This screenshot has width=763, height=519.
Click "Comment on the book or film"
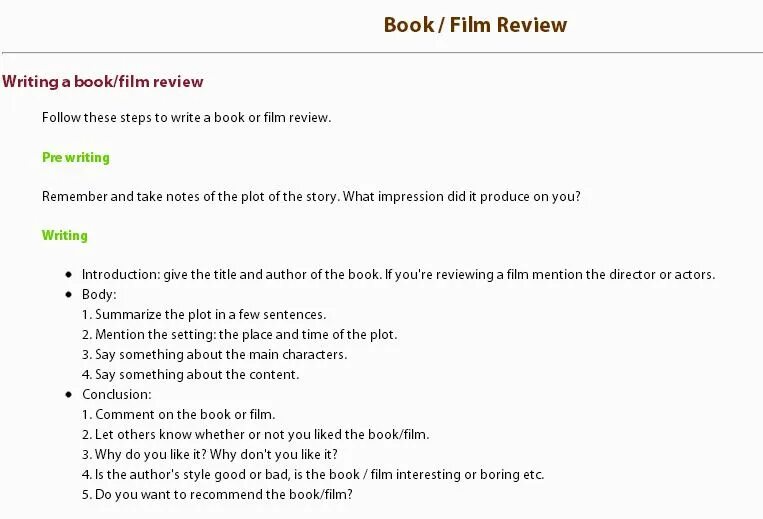pos(178,414)
